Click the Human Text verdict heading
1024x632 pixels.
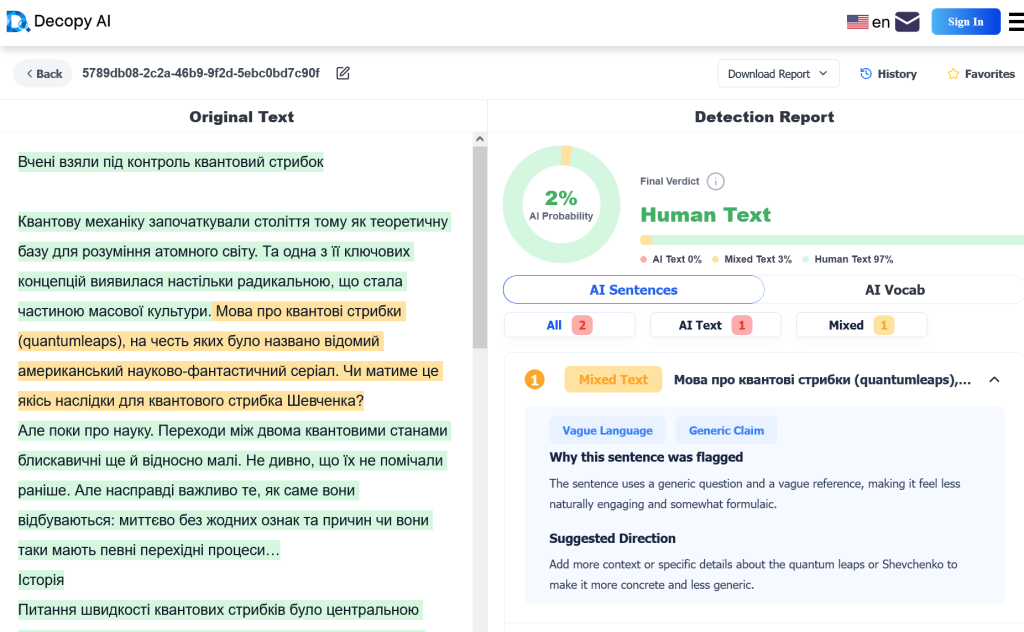[x=705, y=215]
